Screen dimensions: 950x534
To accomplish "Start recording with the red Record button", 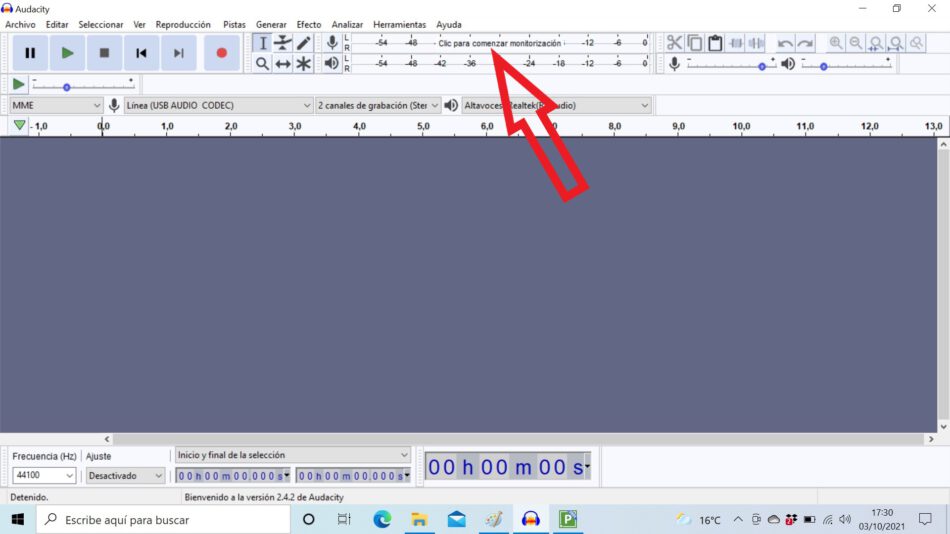I will 222,53.
